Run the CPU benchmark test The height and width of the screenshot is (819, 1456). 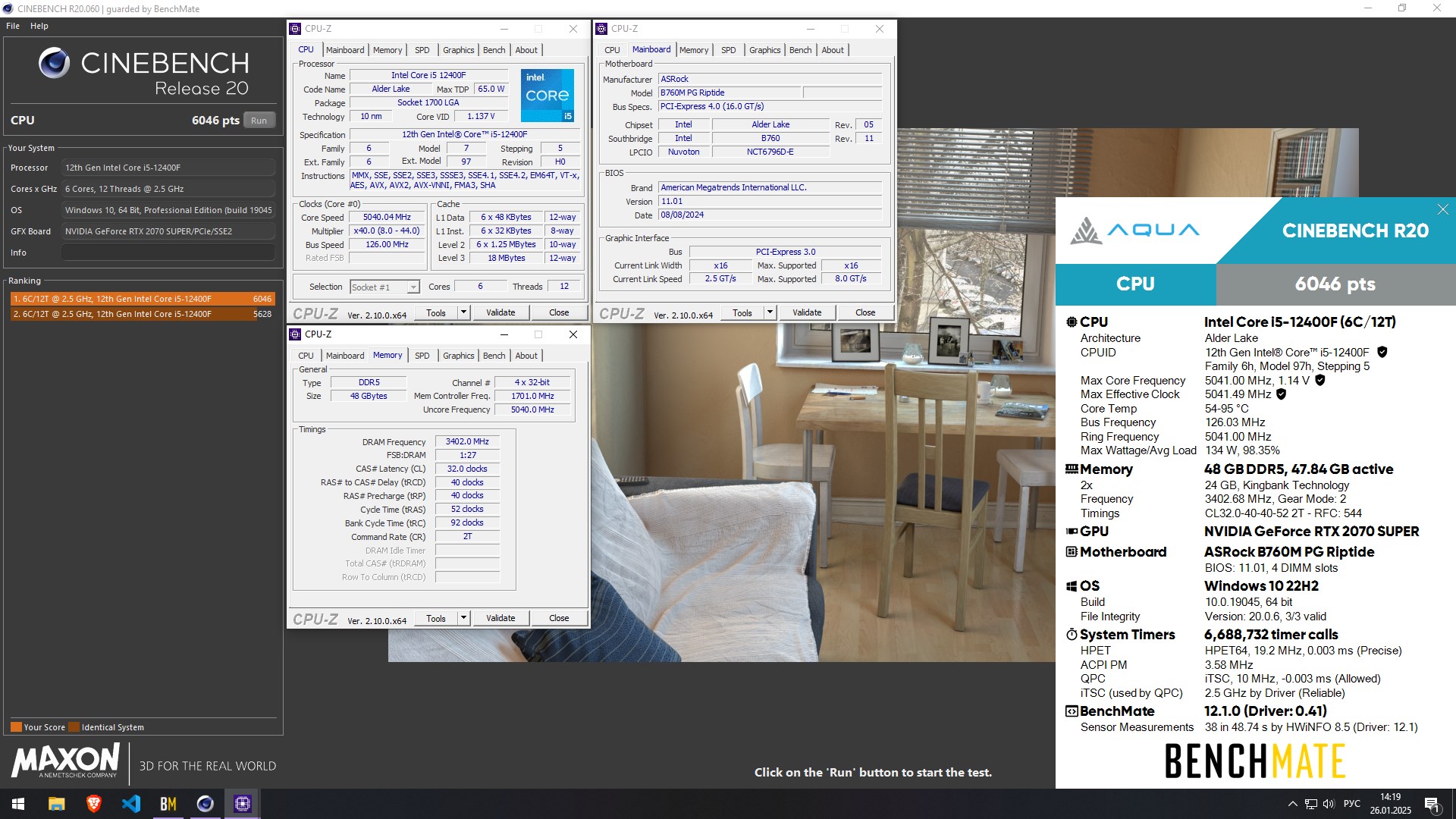tap(259, 121)
